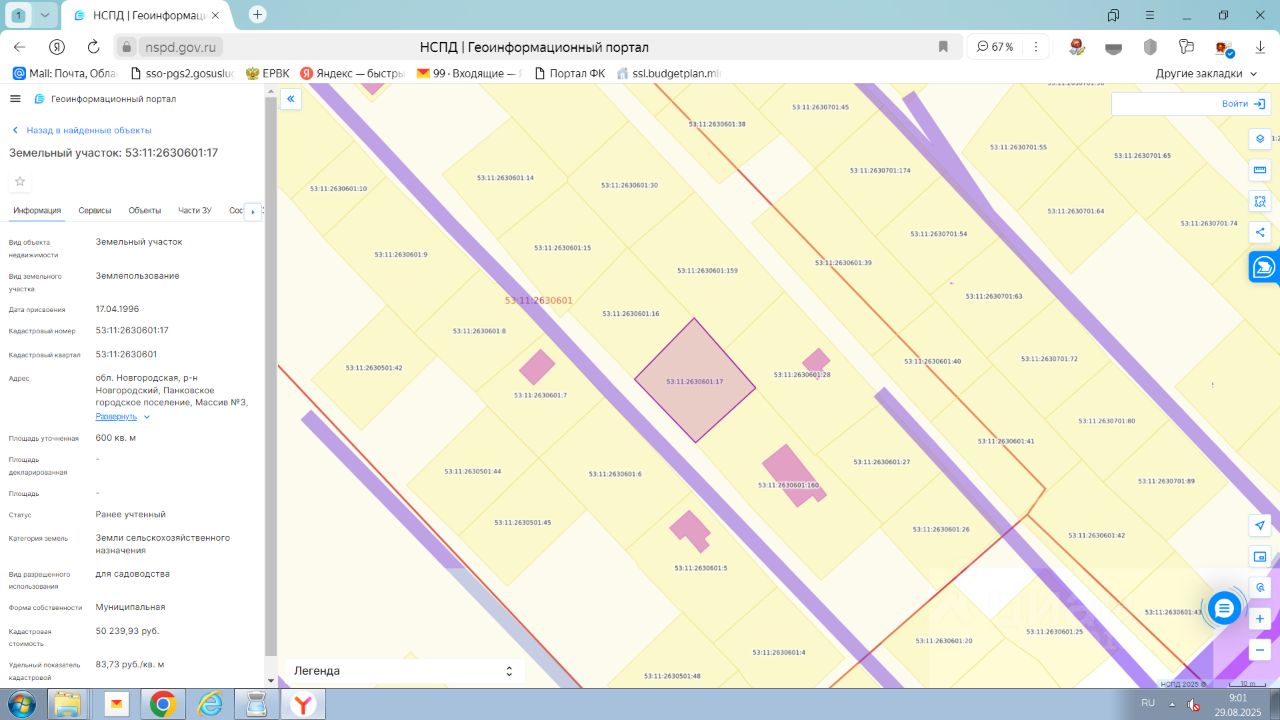The width and height of the screenshot is (1280, 720).
Task: Go back in browser history
Action: [x=20, y=47]
